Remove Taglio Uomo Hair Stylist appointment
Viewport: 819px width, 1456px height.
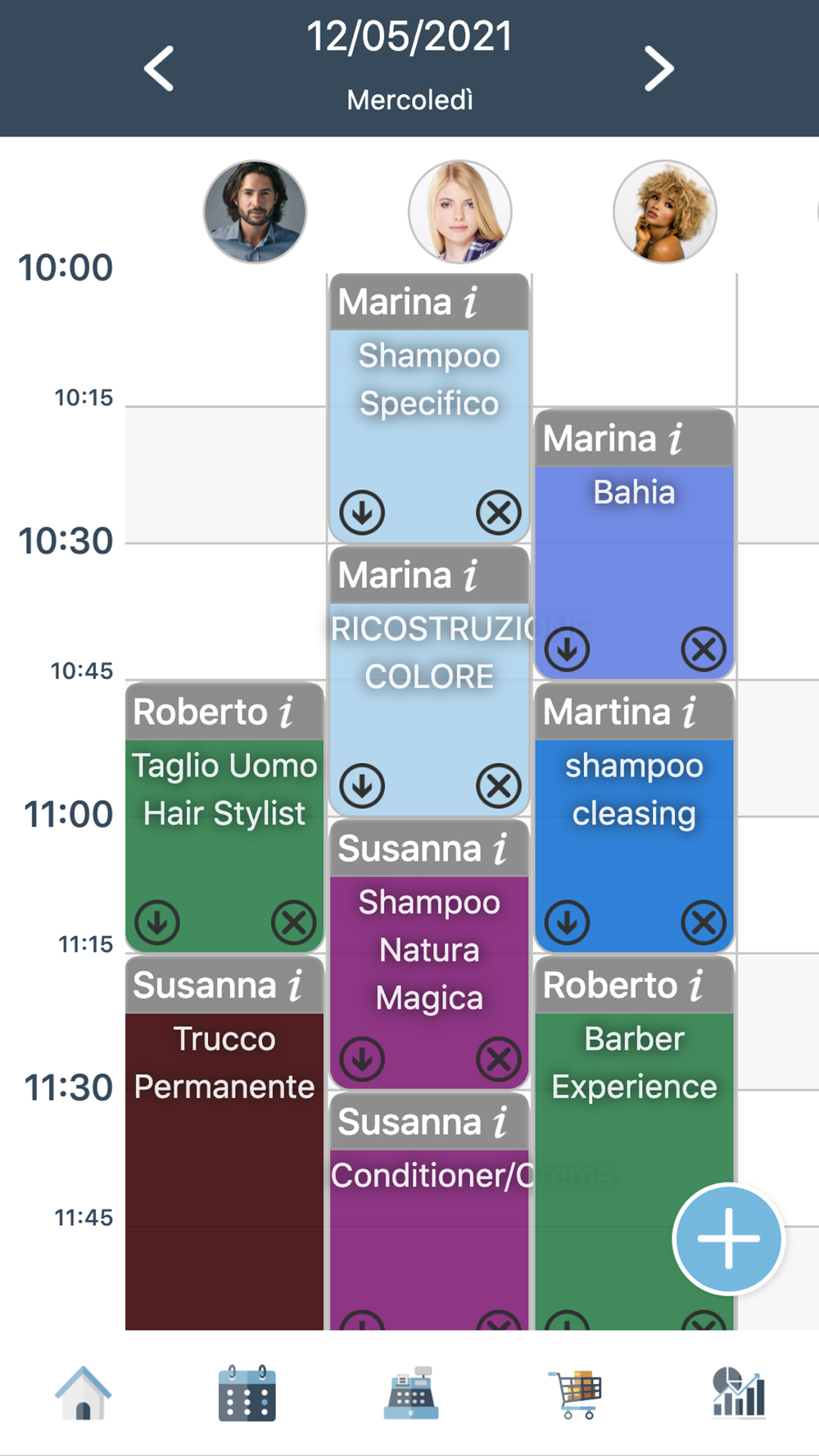tap(294, 923)
